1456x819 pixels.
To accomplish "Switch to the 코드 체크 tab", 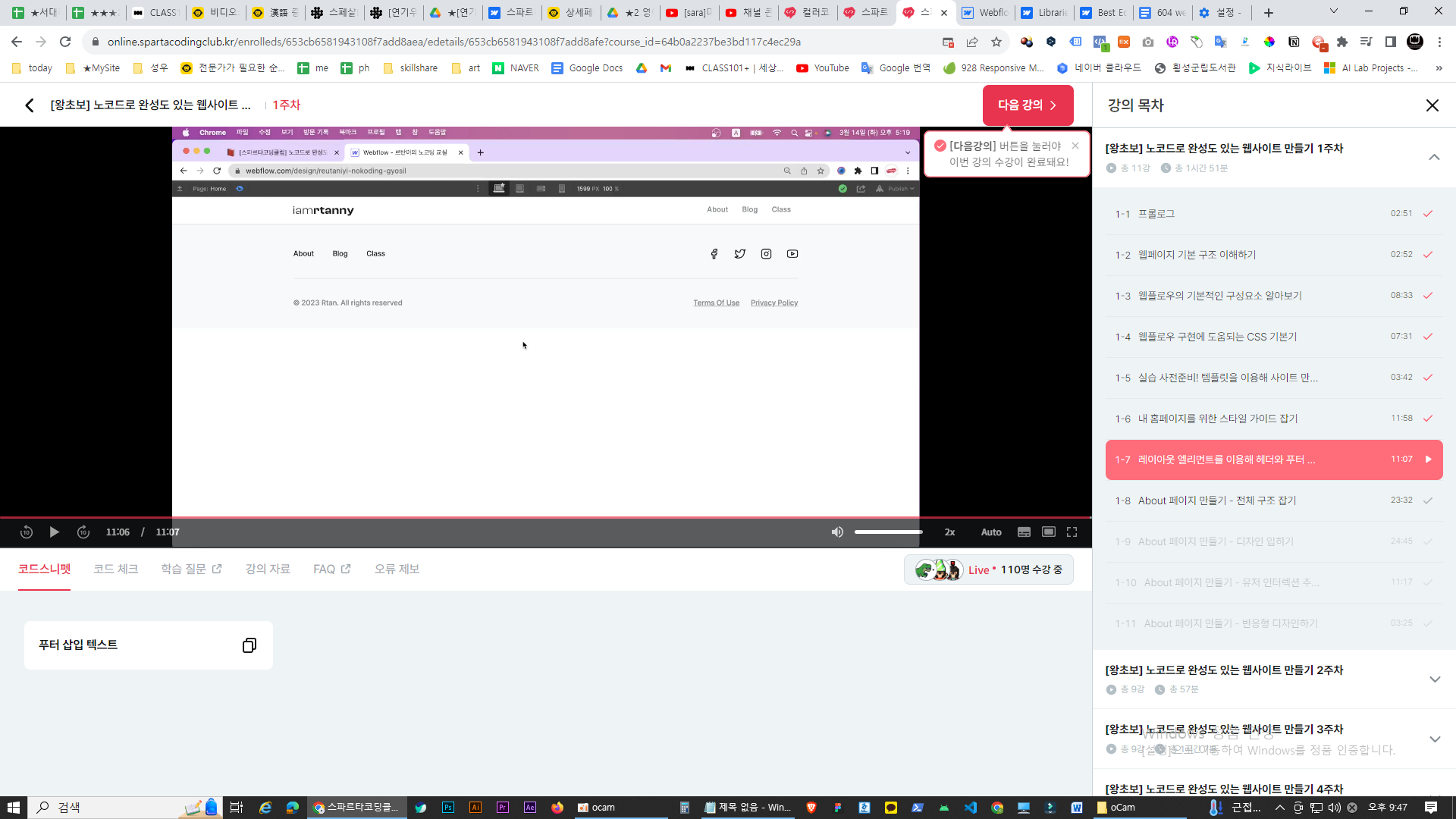I will pyautogui.click(x=116, y=569).
